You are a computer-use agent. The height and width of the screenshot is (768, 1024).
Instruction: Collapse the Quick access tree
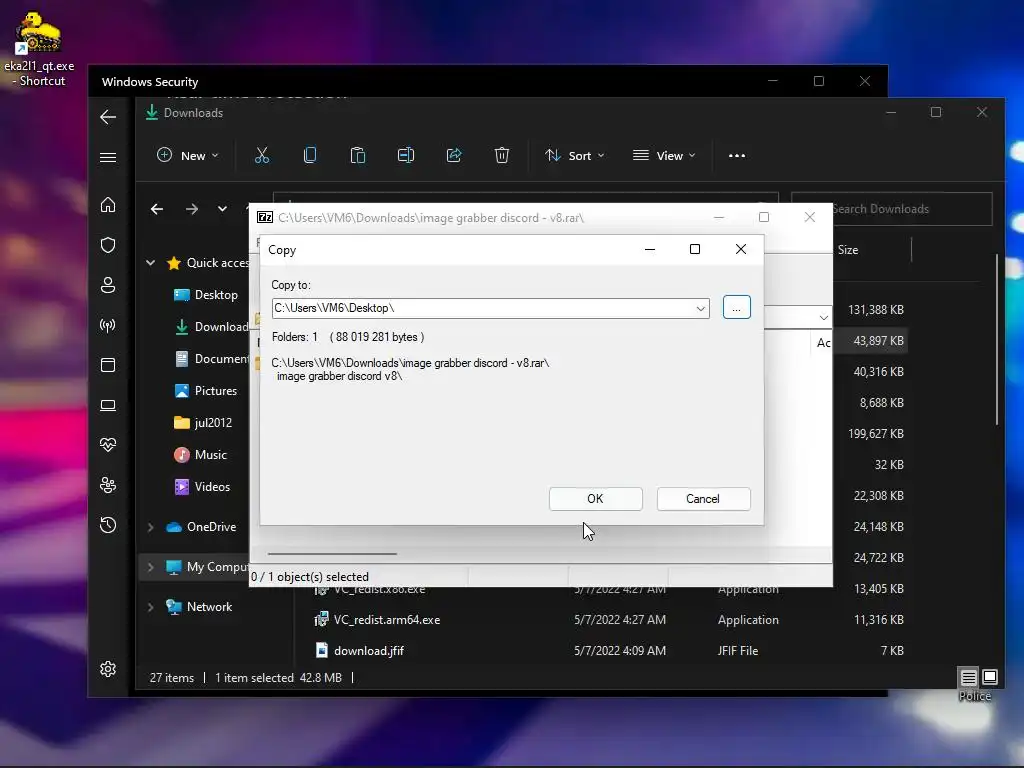point(150,263)
